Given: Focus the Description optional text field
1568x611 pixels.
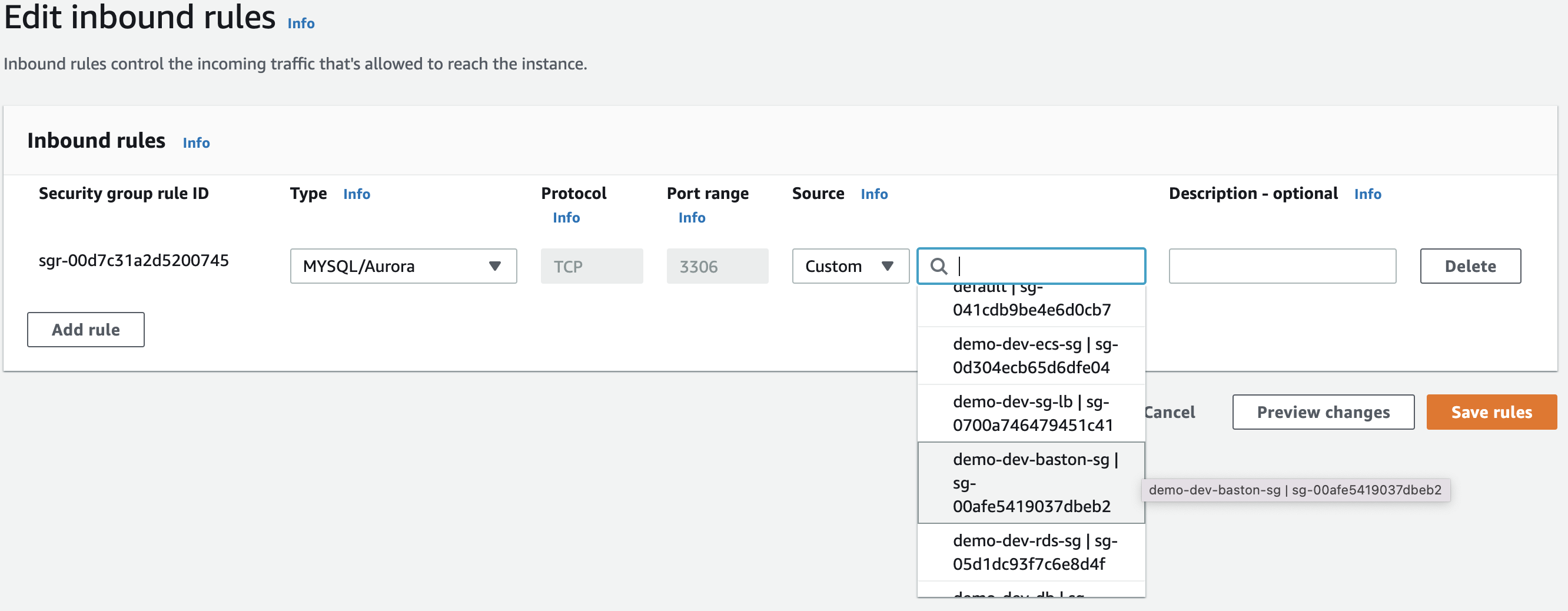Looking at the screenshot, I should (1281, 266).
